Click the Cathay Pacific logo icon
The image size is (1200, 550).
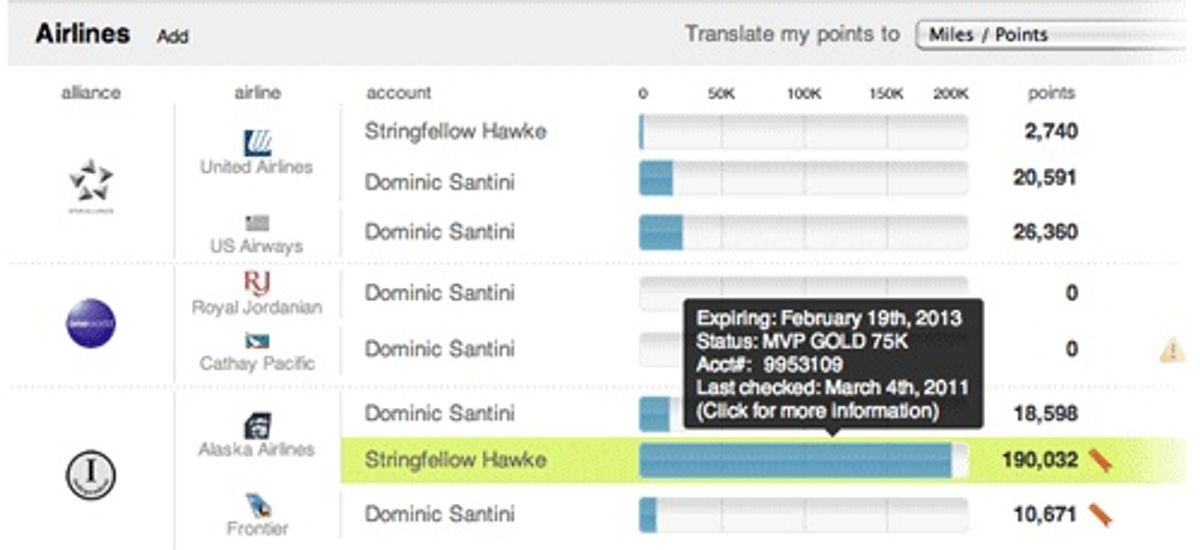point(257,342)
